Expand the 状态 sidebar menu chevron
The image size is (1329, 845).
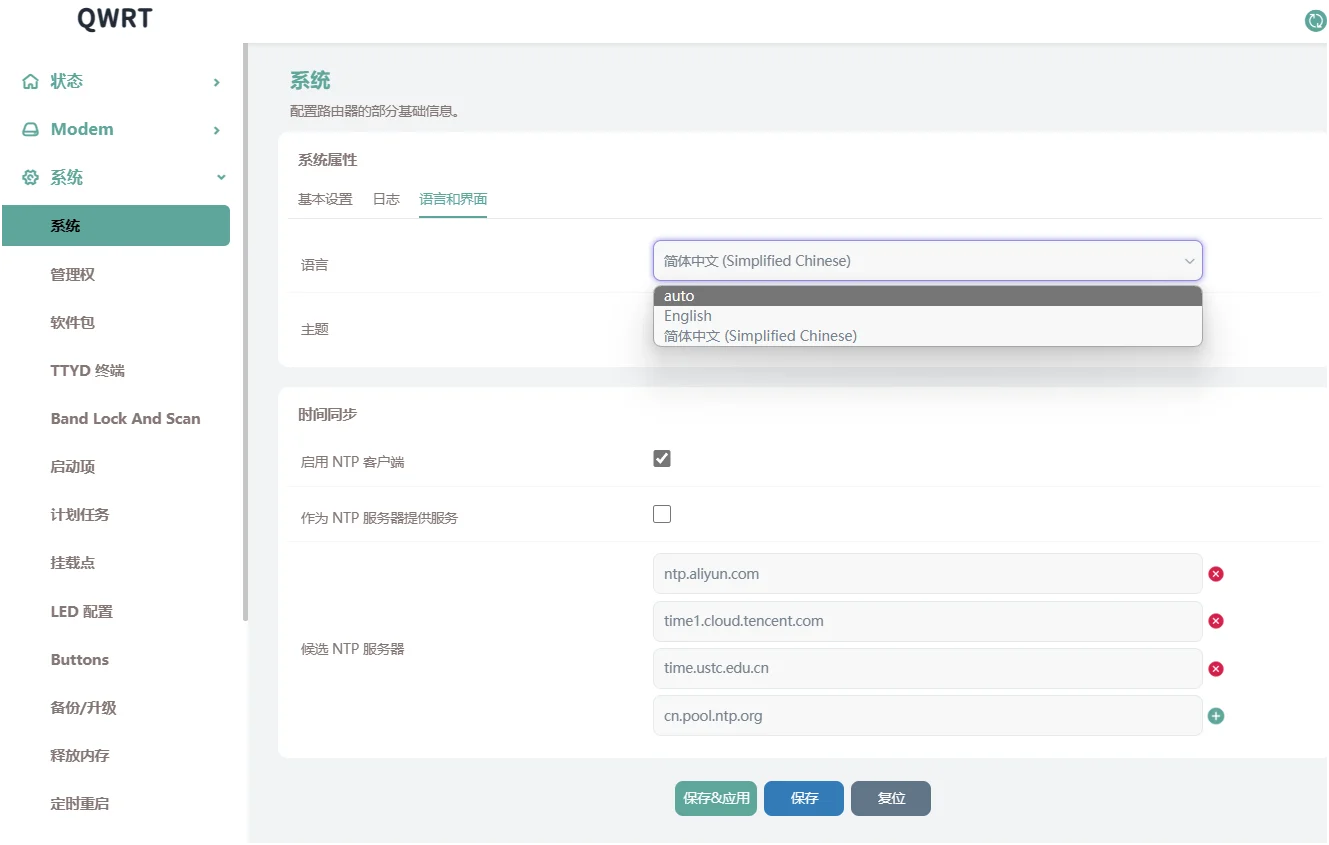[x=216, y=82]
